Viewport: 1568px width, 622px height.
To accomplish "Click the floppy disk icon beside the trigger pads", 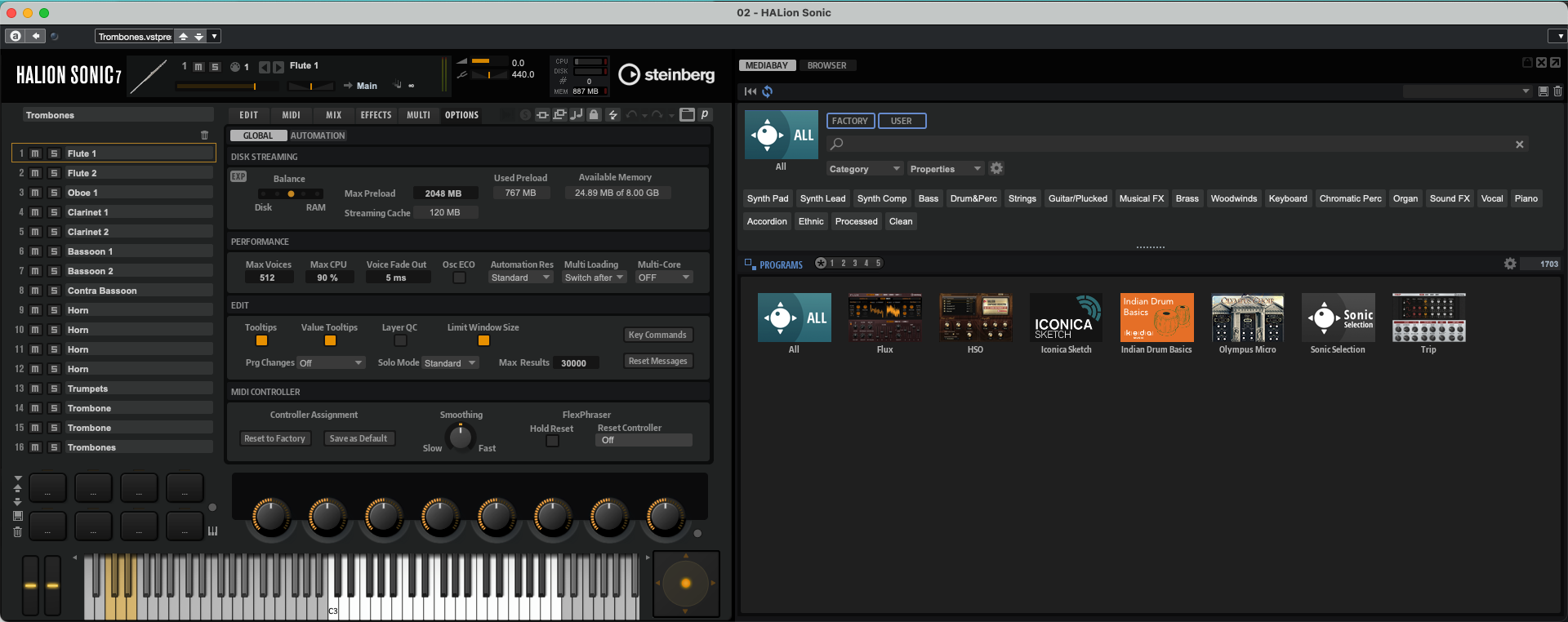I will click(18, 516).
